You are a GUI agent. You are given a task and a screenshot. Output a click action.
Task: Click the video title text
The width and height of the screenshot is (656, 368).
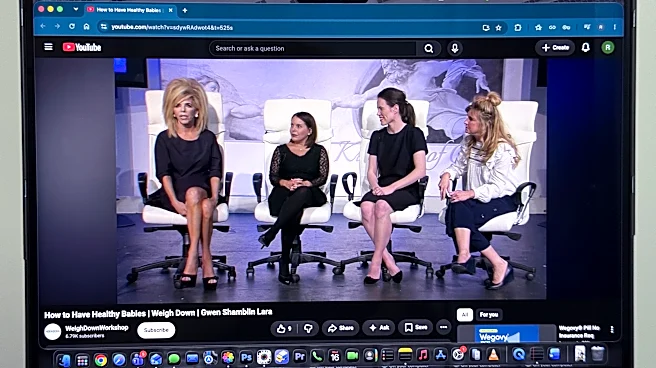pos(158,313)
